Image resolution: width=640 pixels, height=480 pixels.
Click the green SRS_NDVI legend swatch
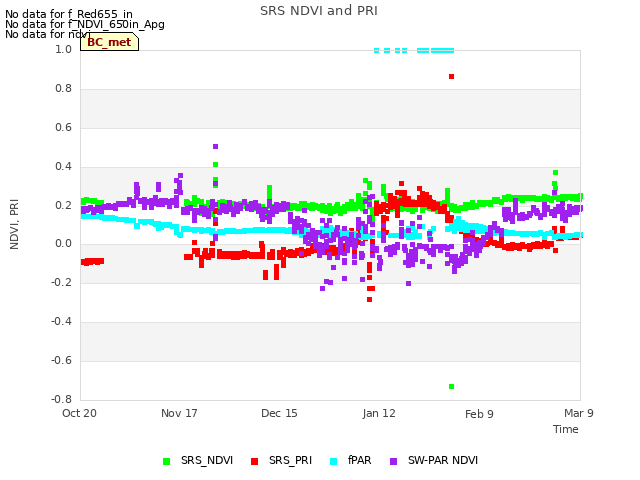click(x=166, y=461)
